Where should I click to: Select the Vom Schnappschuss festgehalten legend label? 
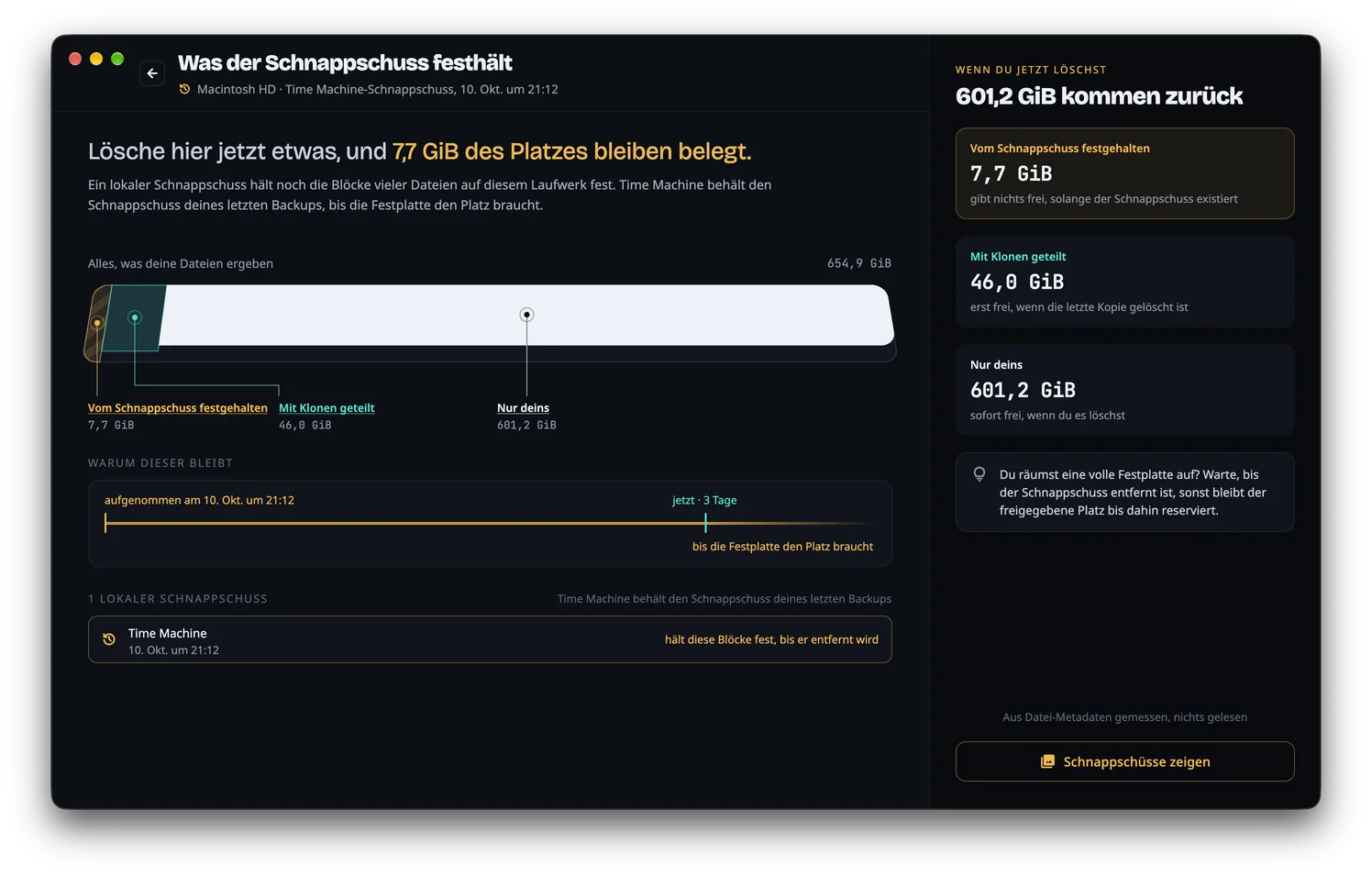point(178,408)
